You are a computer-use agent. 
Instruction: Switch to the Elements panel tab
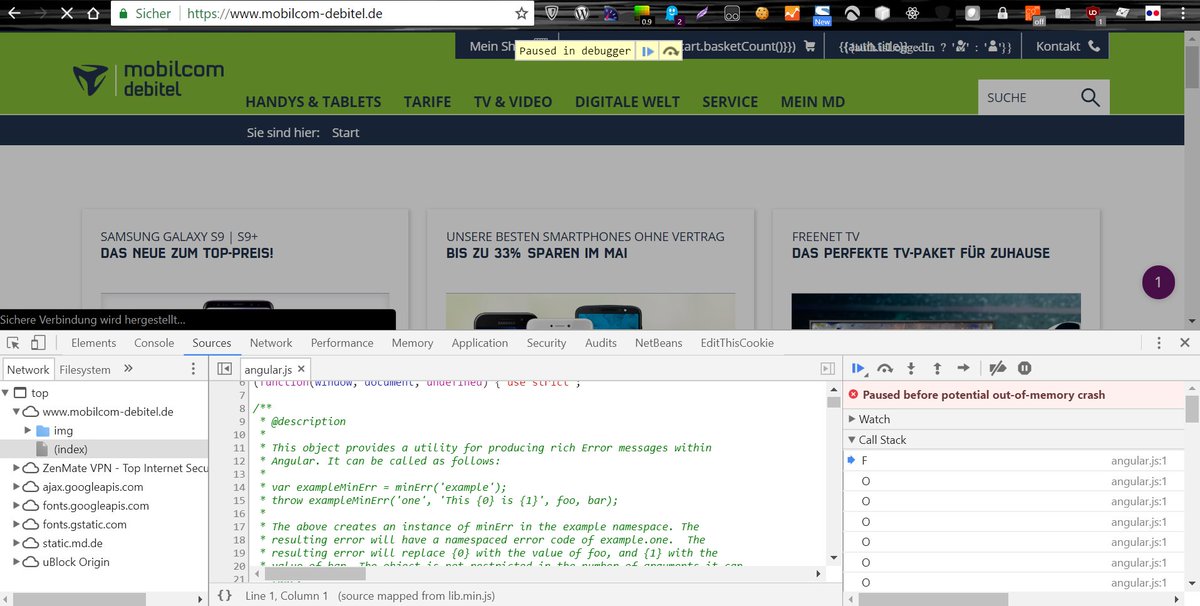(94, 343)
